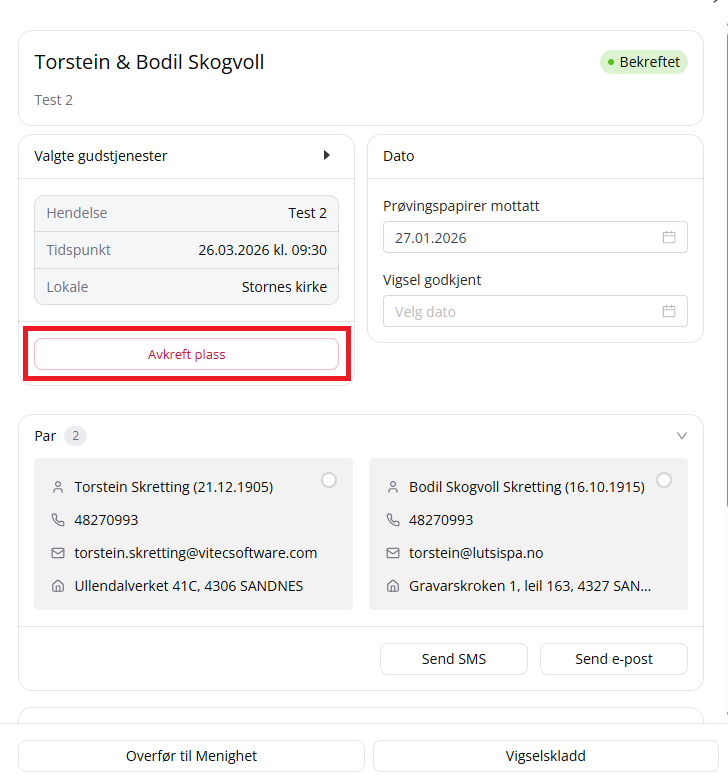
Task: Collapse the Par section chevron
Action: click(682, 436)
